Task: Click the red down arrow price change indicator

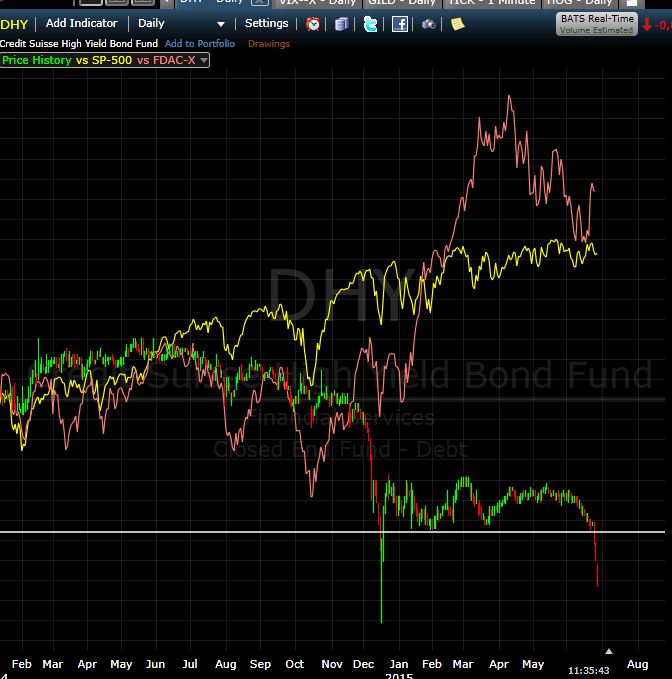Action: (647, 25)
